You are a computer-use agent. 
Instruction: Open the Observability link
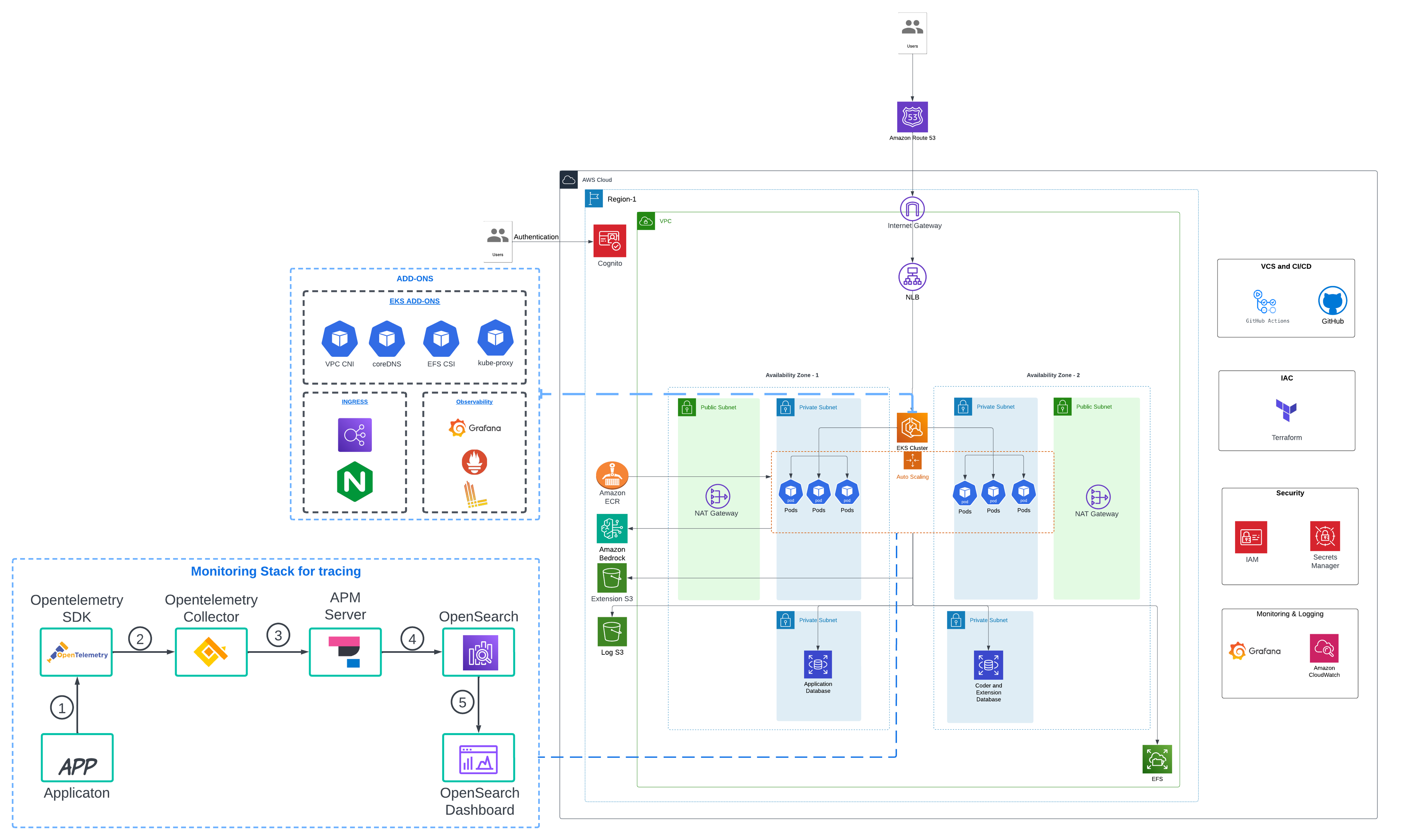pyautogui.click(x=474, y=402)
